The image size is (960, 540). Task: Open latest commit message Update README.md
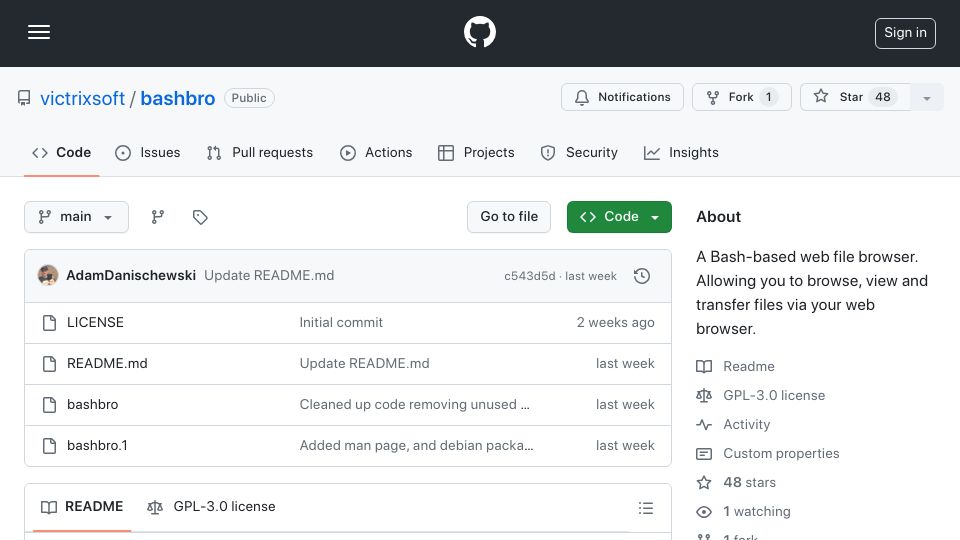pos(269,276)
